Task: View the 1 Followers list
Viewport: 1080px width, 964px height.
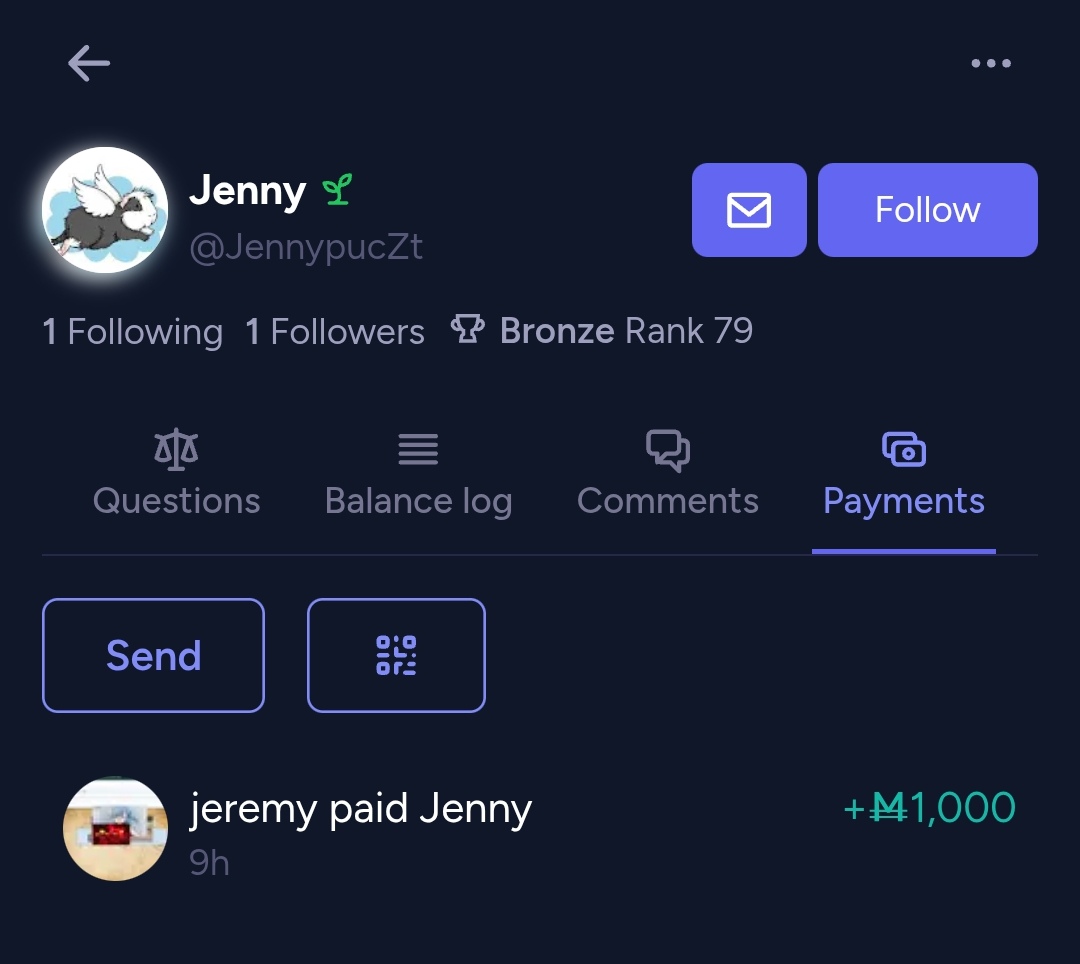Action: pos(335,332)
